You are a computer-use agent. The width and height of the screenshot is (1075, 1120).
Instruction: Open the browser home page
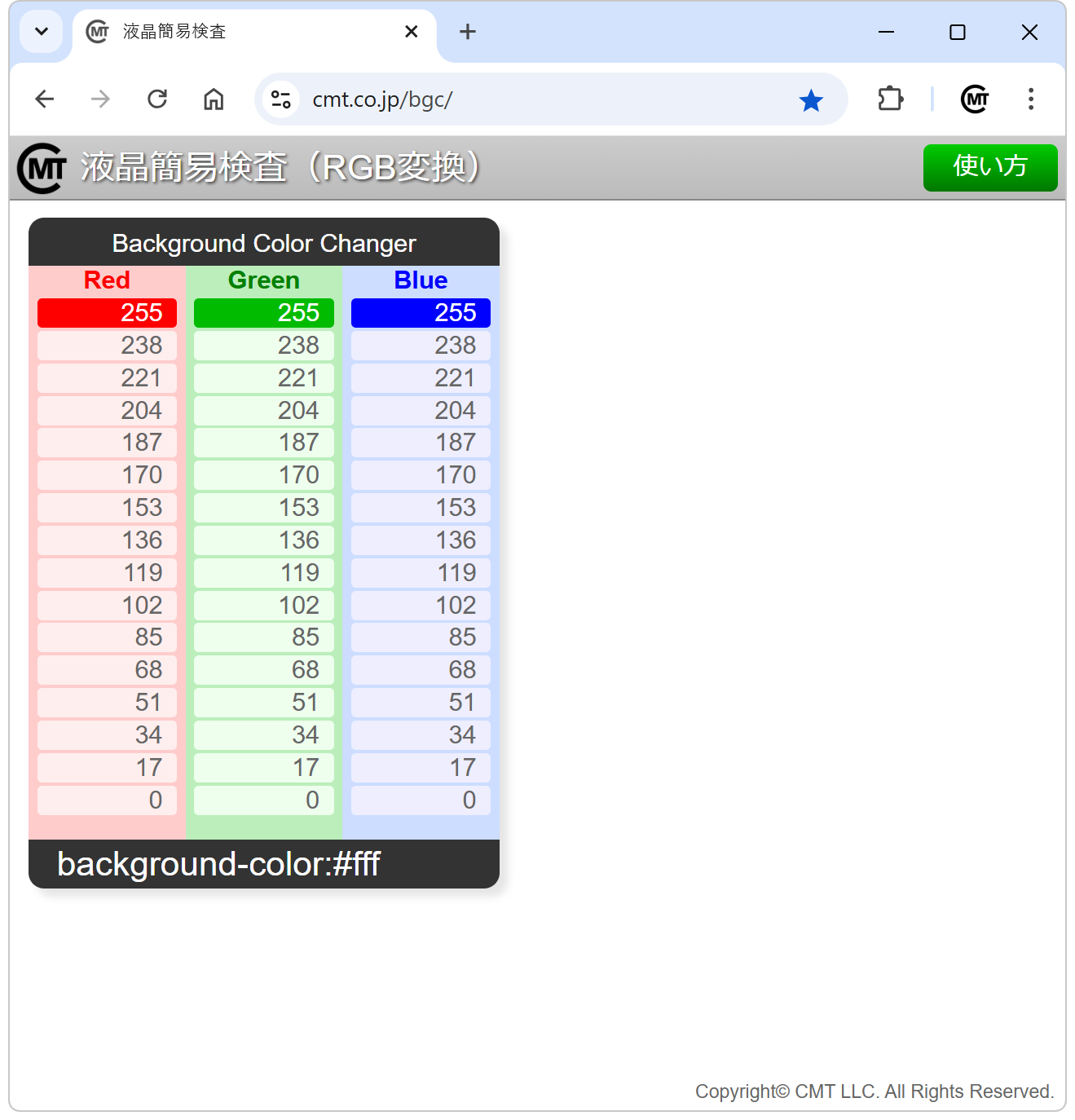coord(214,99)
